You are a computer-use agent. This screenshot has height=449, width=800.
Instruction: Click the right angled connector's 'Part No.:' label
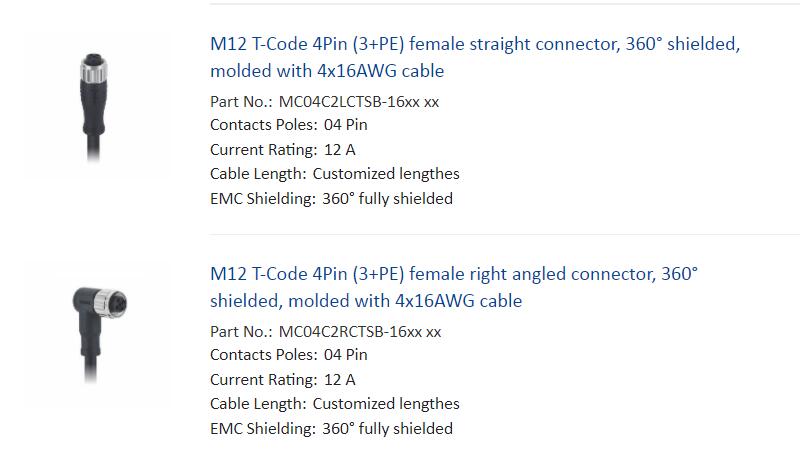pos(241,332)
